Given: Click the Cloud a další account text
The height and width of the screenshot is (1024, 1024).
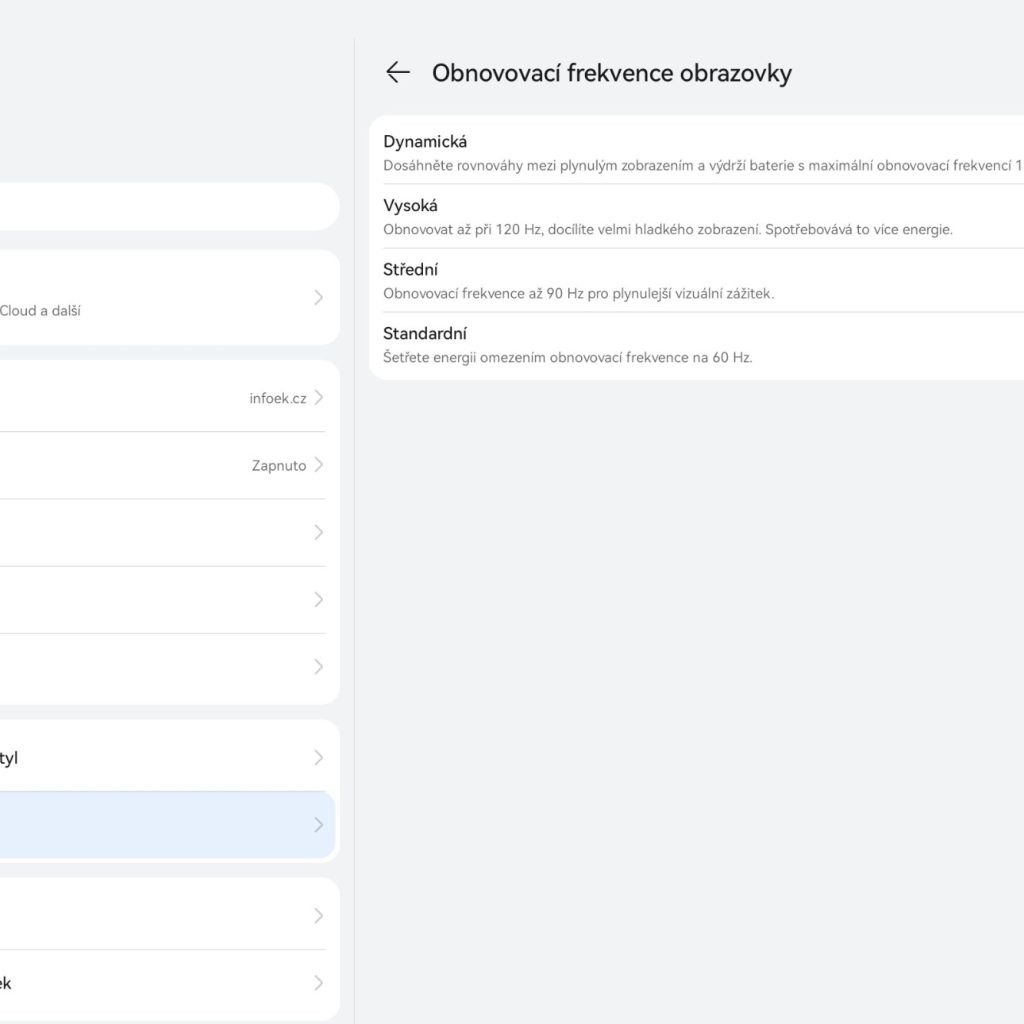Looking at the screenshot, I should click(x=40, y=311).
